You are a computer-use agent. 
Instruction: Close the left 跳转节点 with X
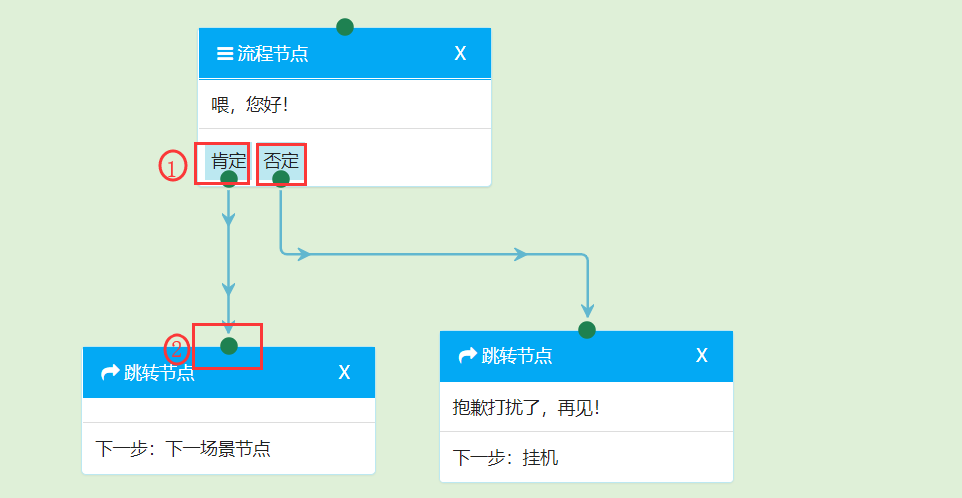(x=344, y=373)
